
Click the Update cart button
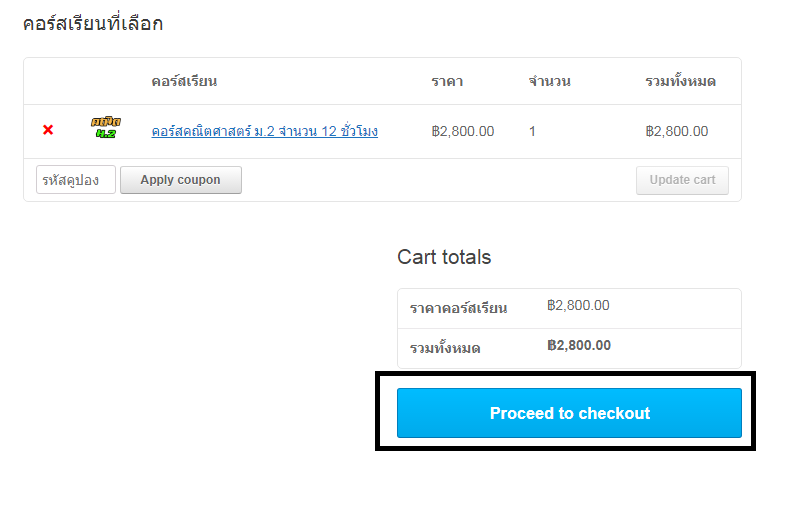tap(682, 180)
